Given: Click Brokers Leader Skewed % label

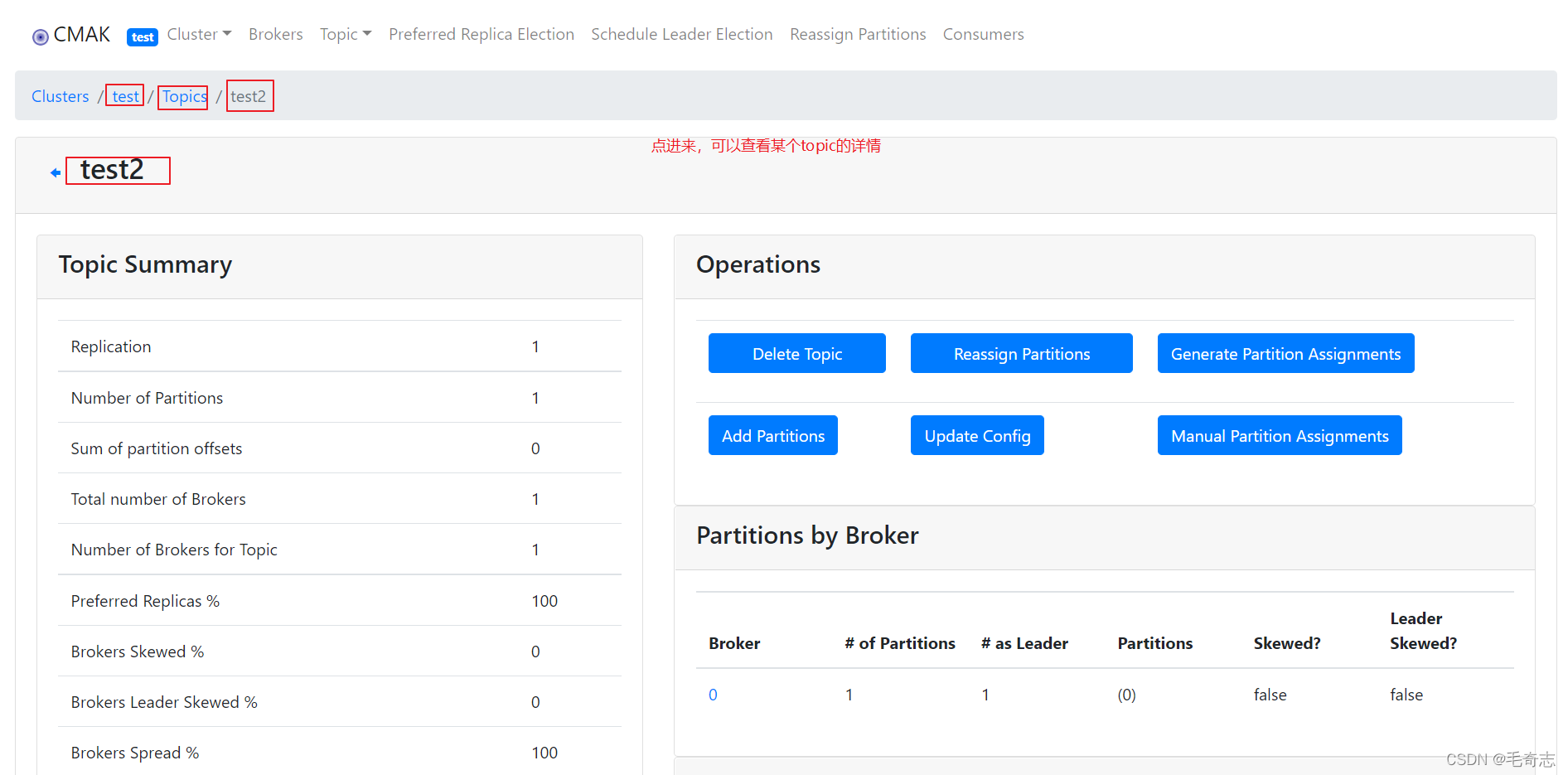Looking at the screenshot, I should (164, 702).
